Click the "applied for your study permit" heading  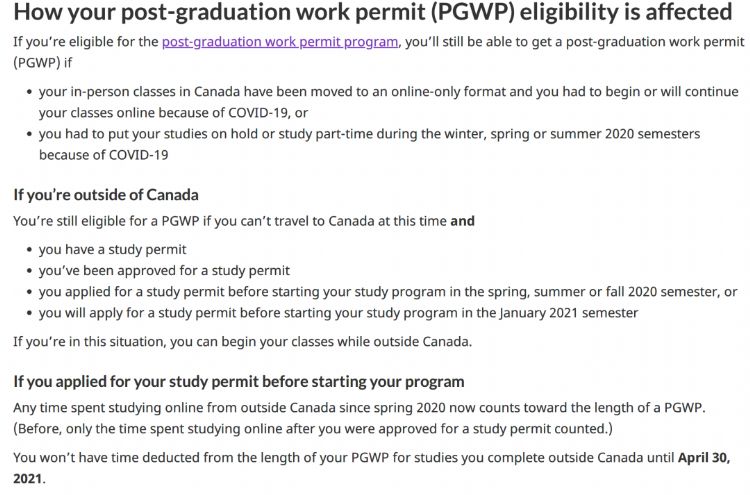[238, 381]
